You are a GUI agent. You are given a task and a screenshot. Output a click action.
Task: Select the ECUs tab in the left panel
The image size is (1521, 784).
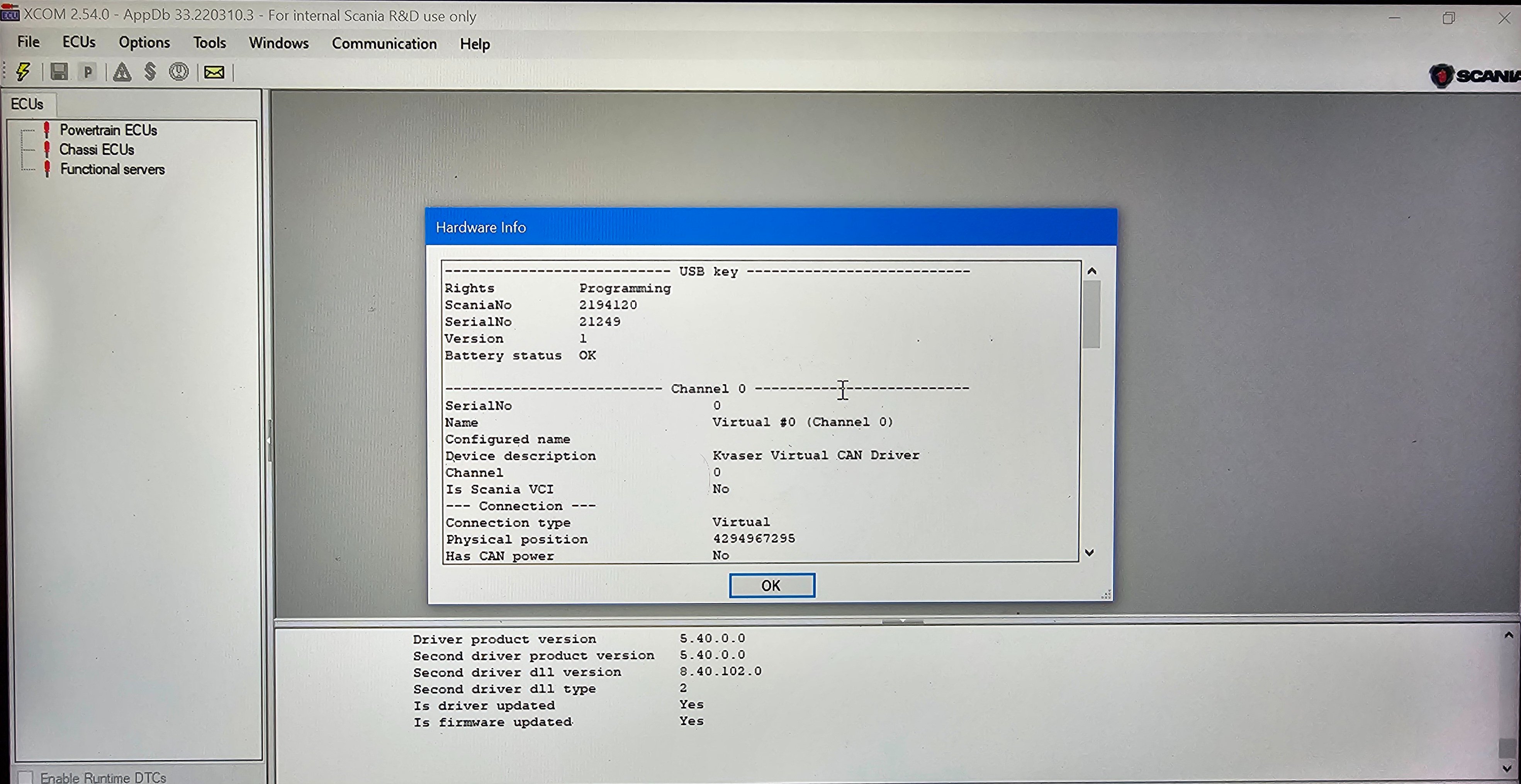[27, 104]
